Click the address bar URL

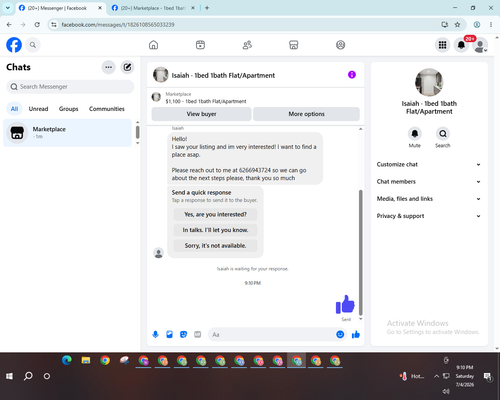118,25
